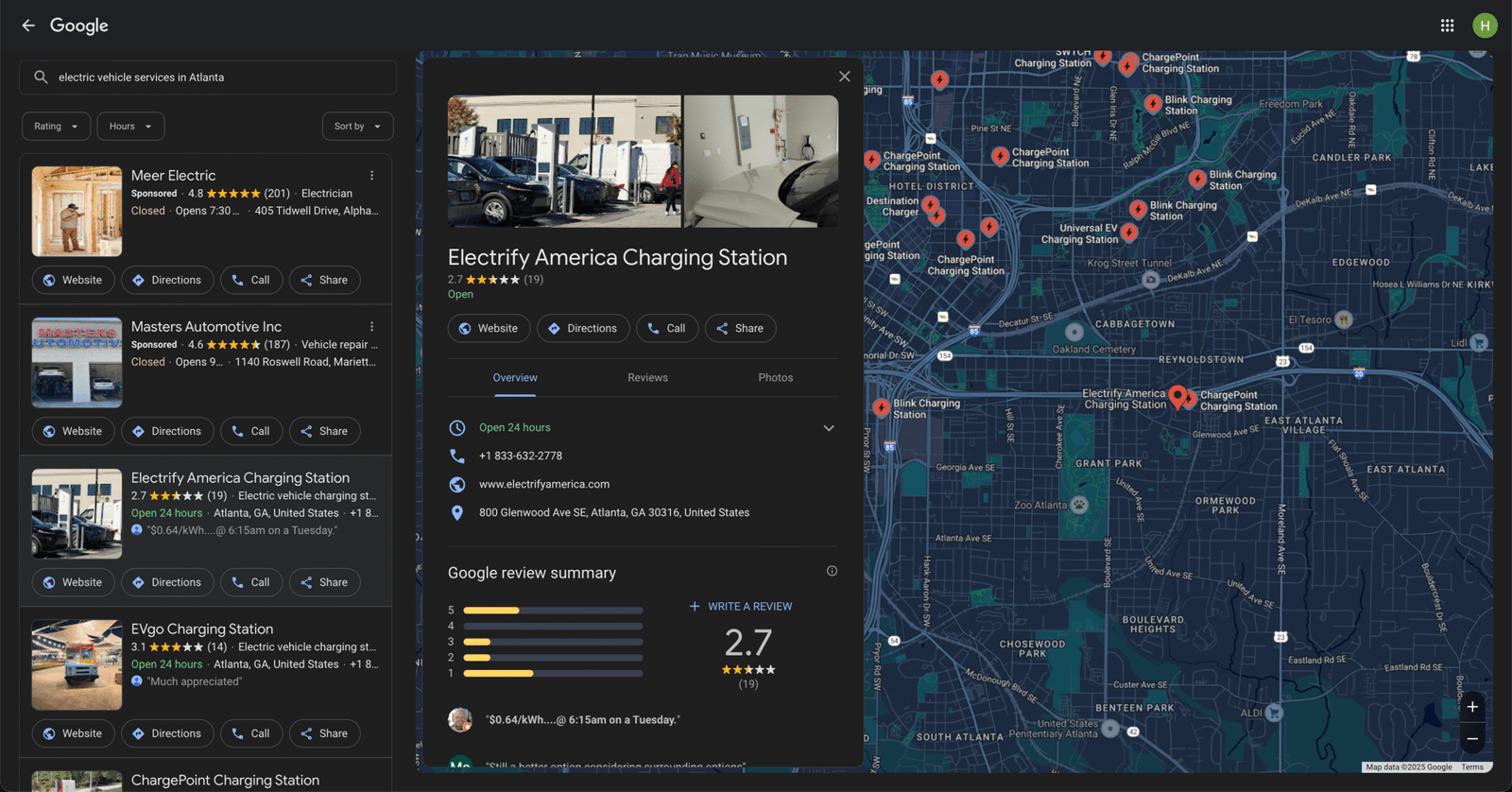This screenshot has width=1512, height=792.
Task: Click rating count (19) in panel header
Action: 534,280
